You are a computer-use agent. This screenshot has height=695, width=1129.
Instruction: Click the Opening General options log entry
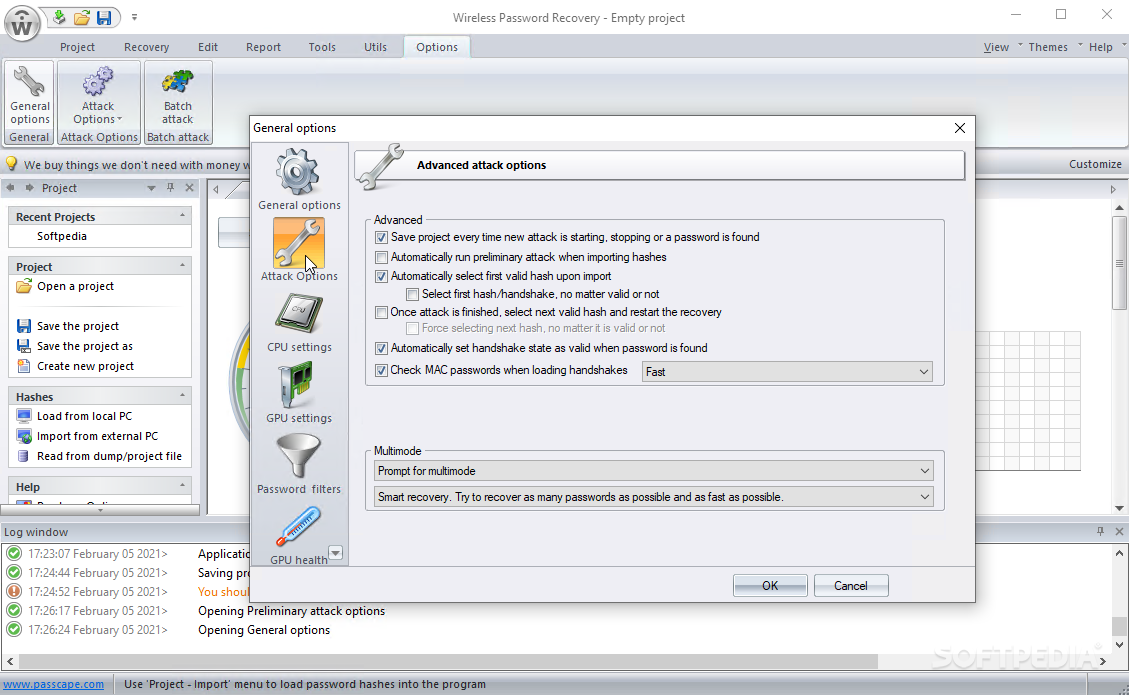pos(264,629)
